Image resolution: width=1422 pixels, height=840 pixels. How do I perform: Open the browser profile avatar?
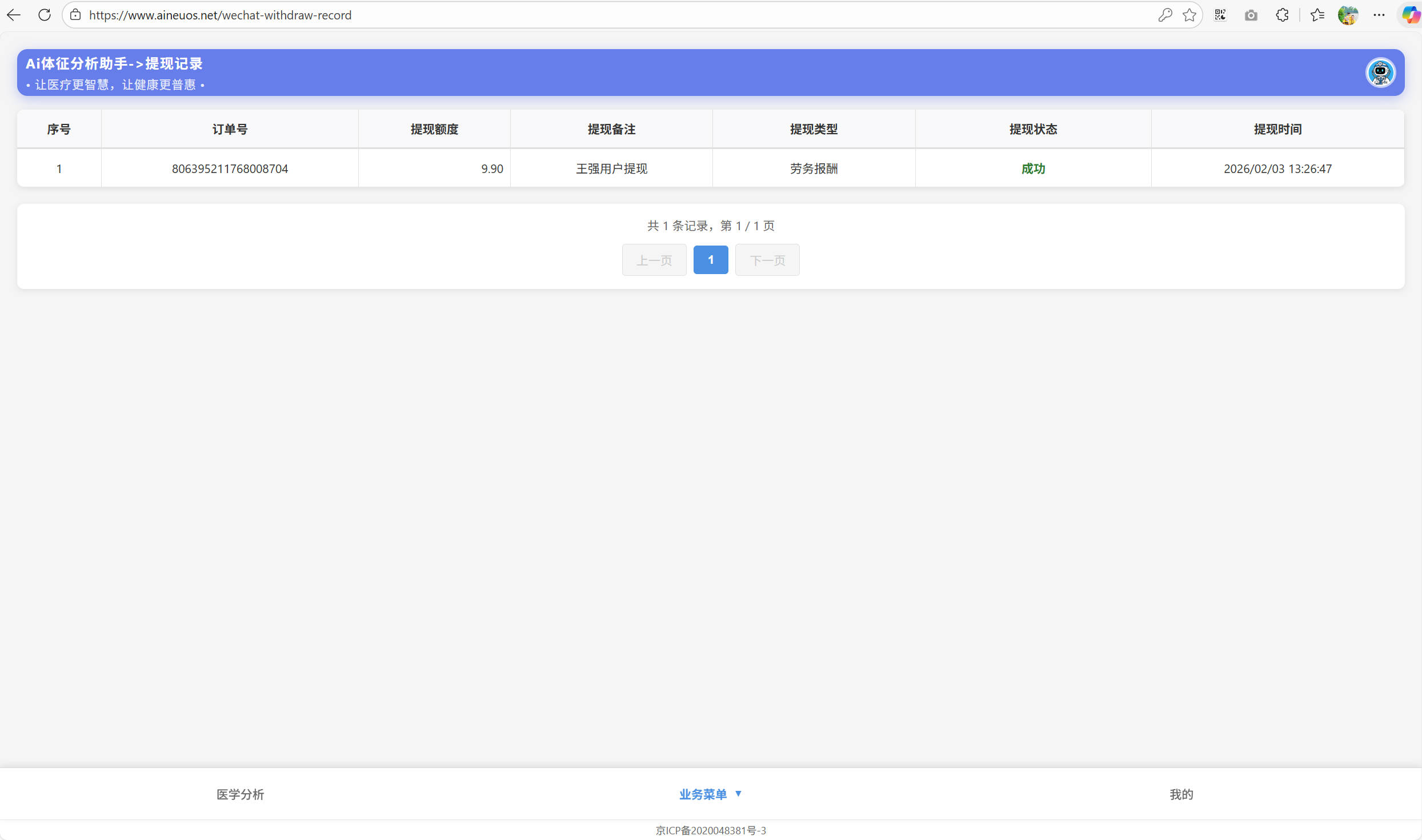[x=1348, y=15]
